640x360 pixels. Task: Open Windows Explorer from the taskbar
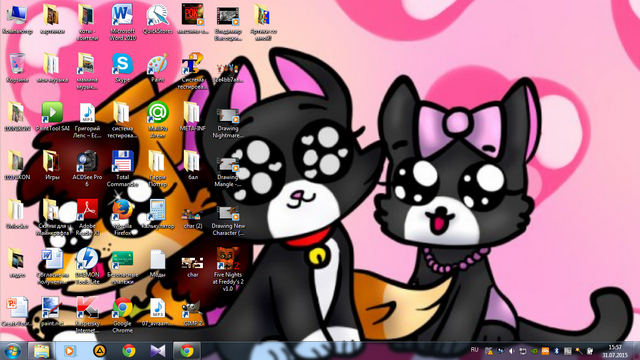[41, 351]
